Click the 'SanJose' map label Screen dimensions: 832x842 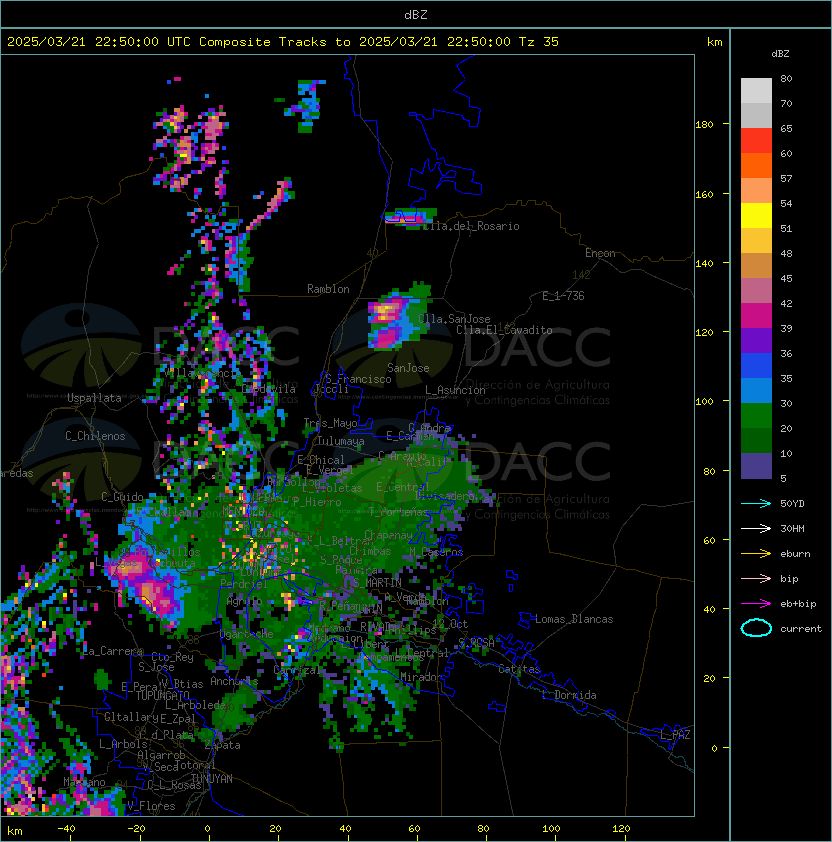[x=408, y=368]
